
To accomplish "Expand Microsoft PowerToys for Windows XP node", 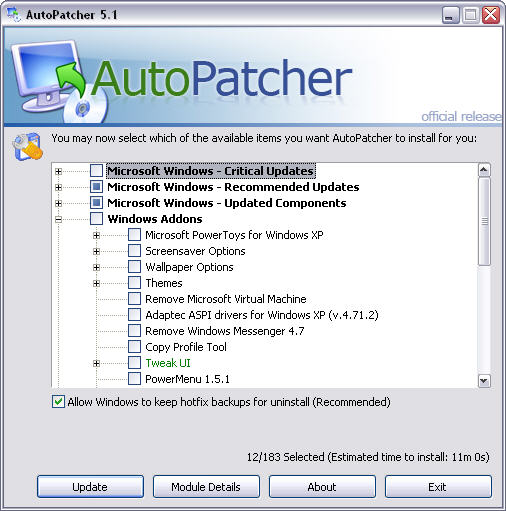I will point(96,235).
